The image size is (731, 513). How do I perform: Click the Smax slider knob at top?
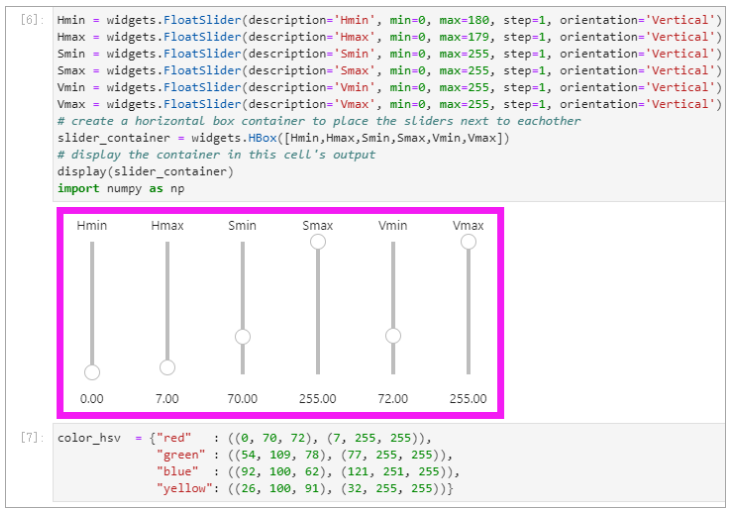318,242
